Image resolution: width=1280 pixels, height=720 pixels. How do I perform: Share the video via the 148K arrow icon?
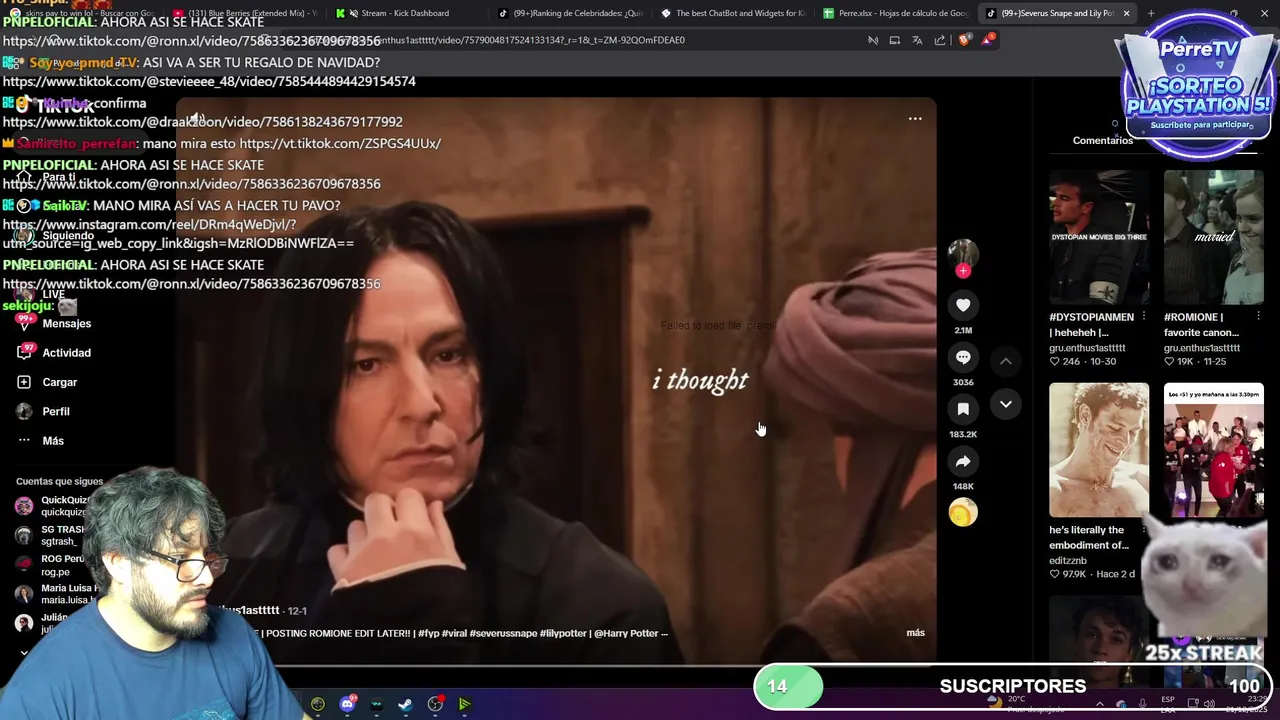pyautogui.click(x=963, y=461)
